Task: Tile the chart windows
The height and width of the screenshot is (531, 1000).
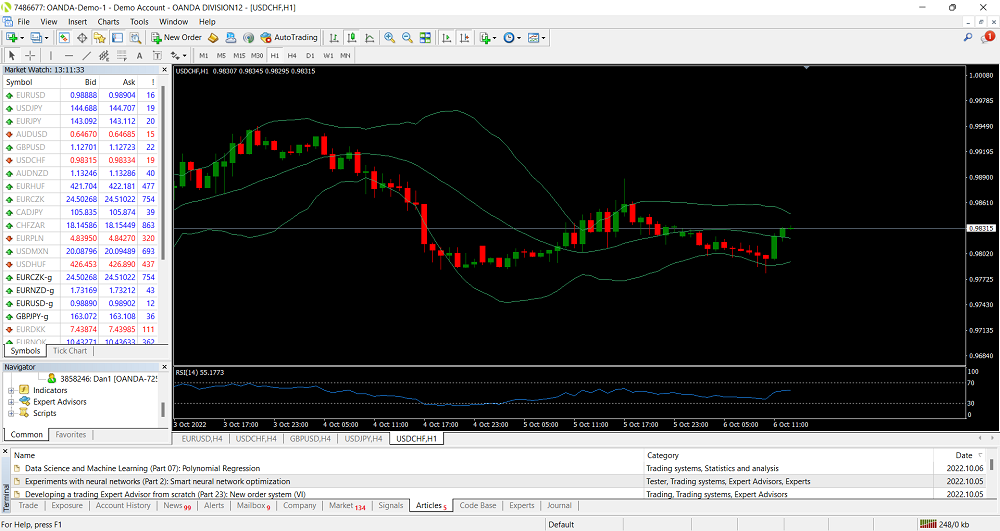Action: [x=425, y=38]
